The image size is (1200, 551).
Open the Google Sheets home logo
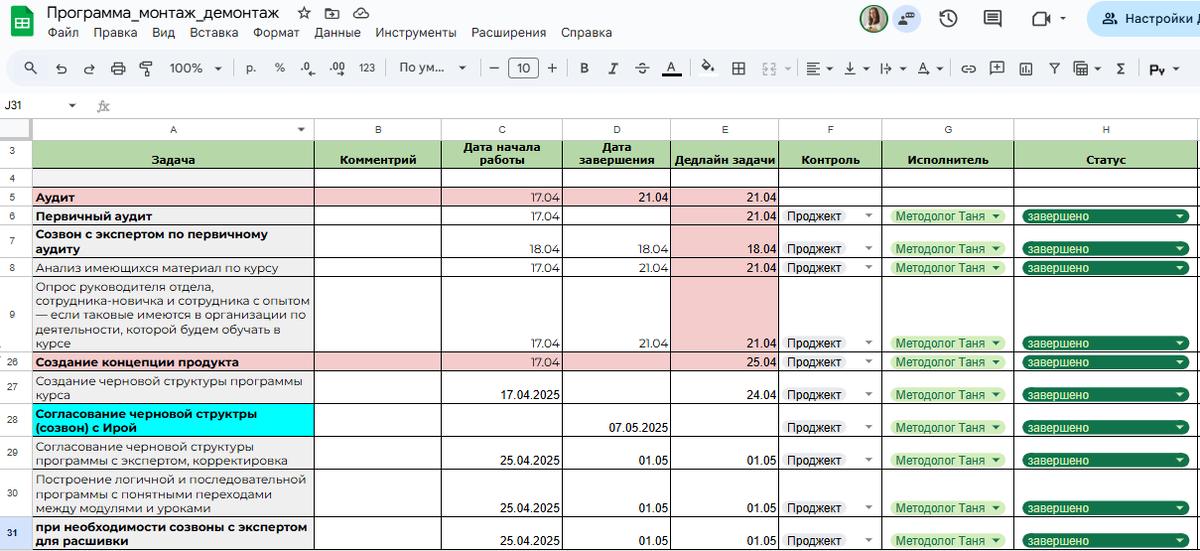[23, 22]
